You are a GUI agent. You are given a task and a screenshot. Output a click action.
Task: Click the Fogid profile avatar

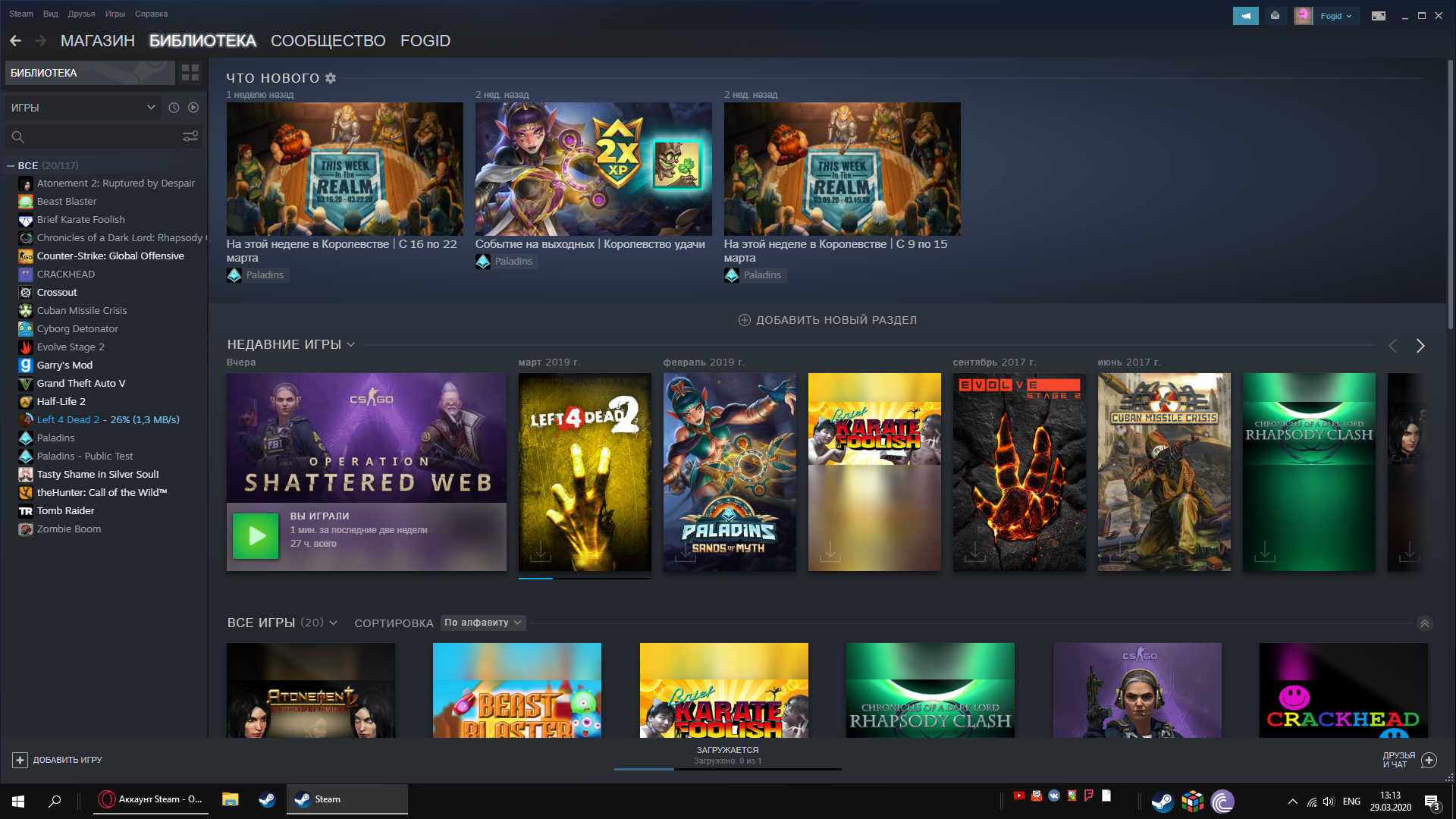tap(1303, 16)
